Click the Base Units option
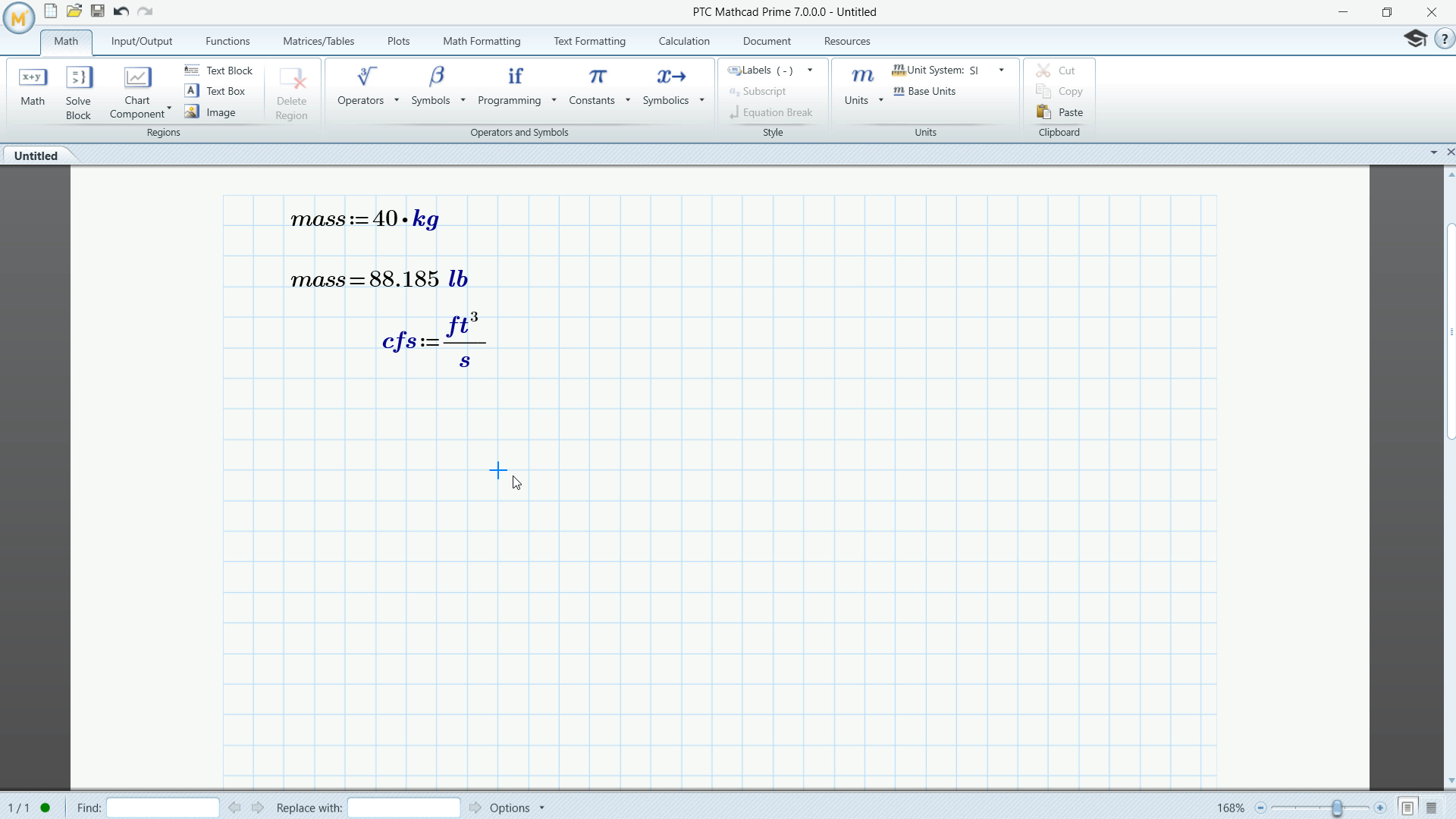The height and width of the screenshot is (819, 1456). pos(924,91)
